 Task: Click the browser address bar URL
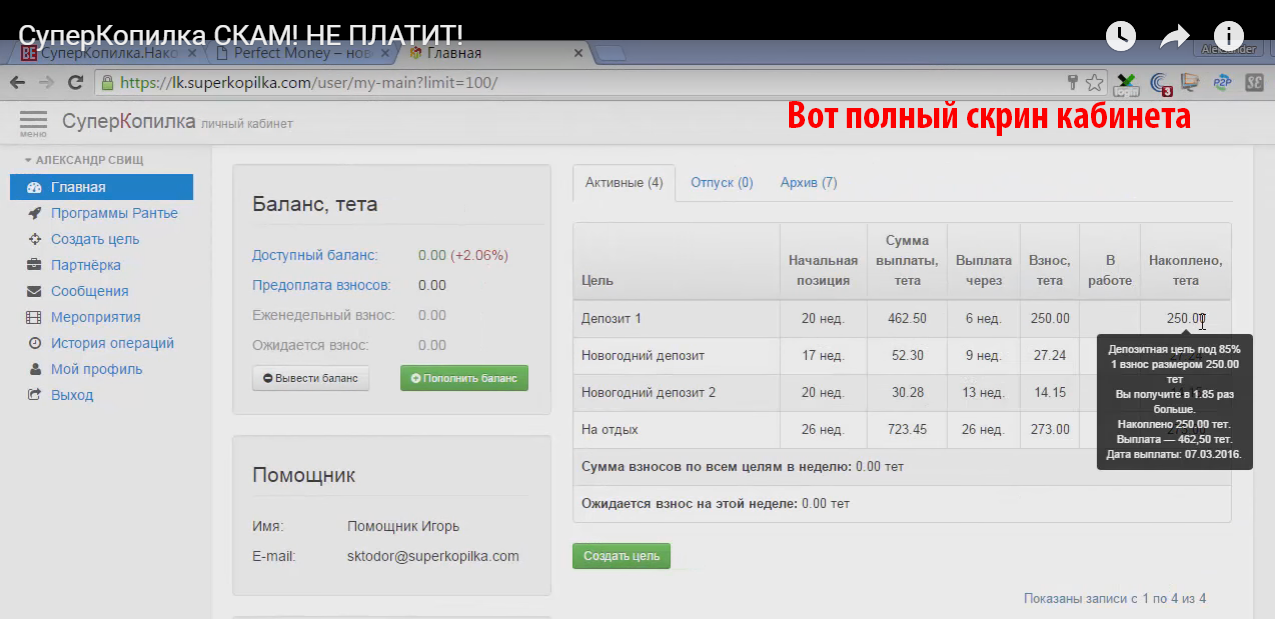(x=308, y=83)
